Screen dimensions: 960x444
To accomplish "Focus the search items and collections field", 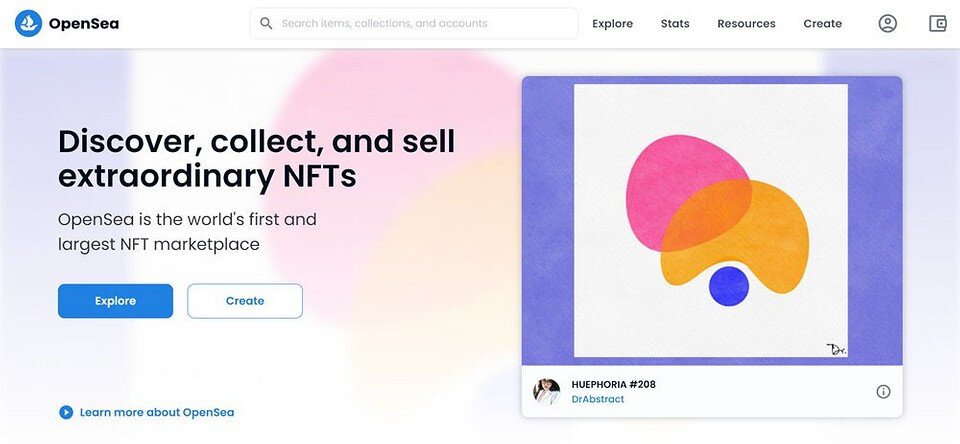I will pyautogui.click(x=420, y=23).
